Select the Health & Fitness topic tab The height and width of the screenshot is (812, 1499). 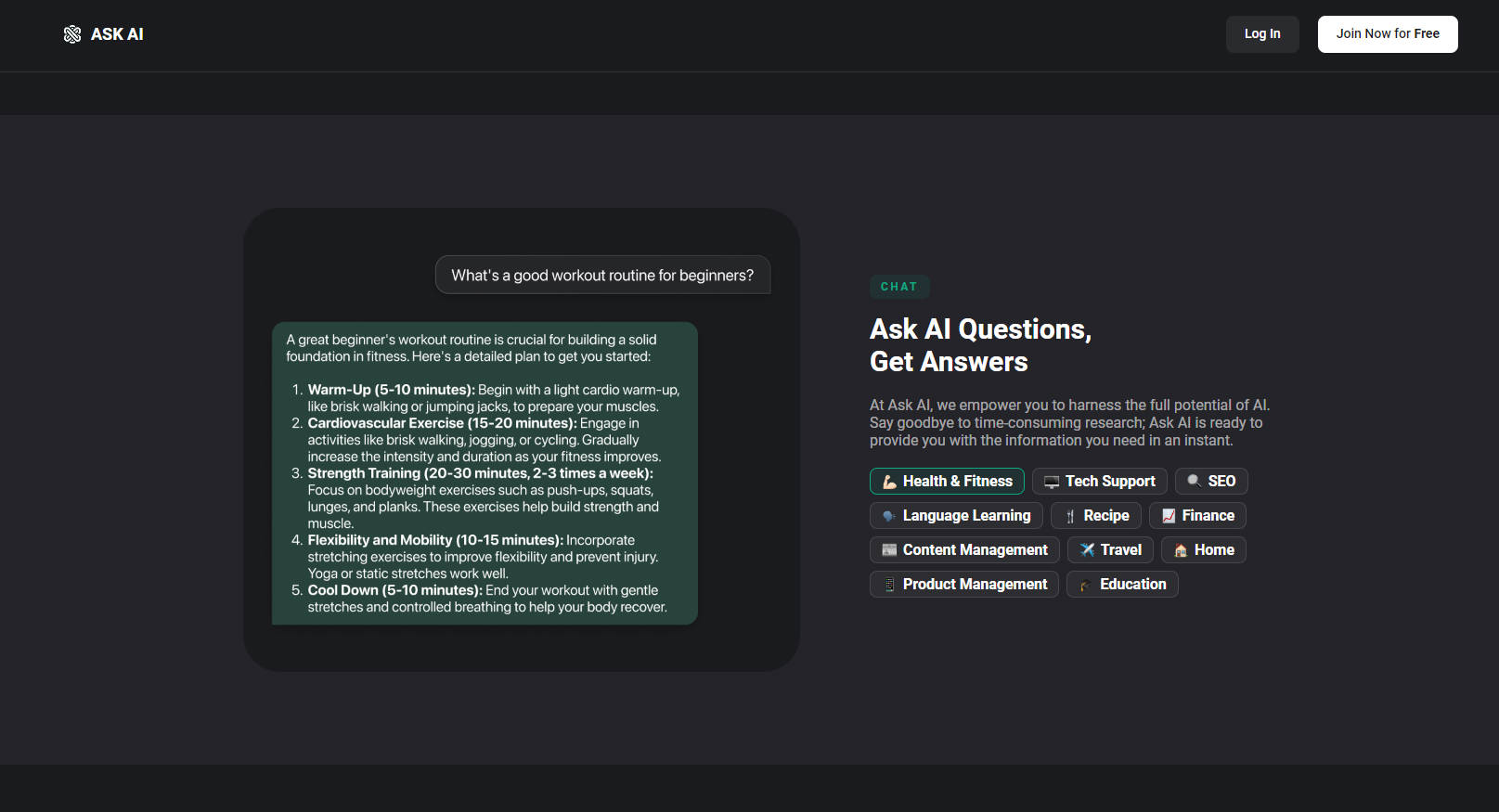tap(947, 482)
